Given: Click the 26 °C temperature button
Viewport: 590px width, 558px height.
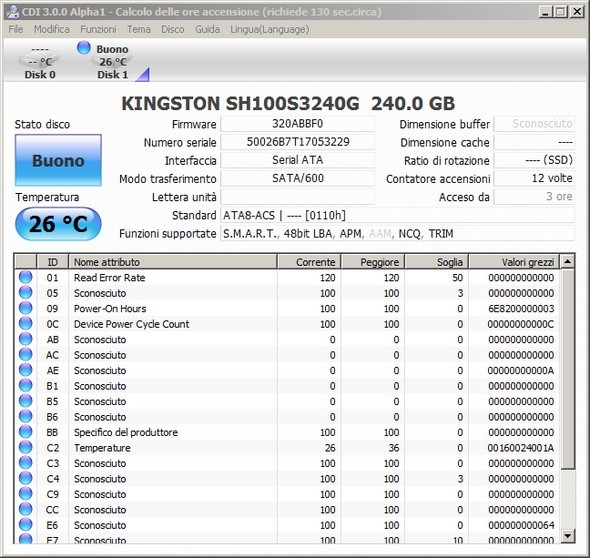Looking at the screenshot, I should pyautogui.click(x=58, y=224).
